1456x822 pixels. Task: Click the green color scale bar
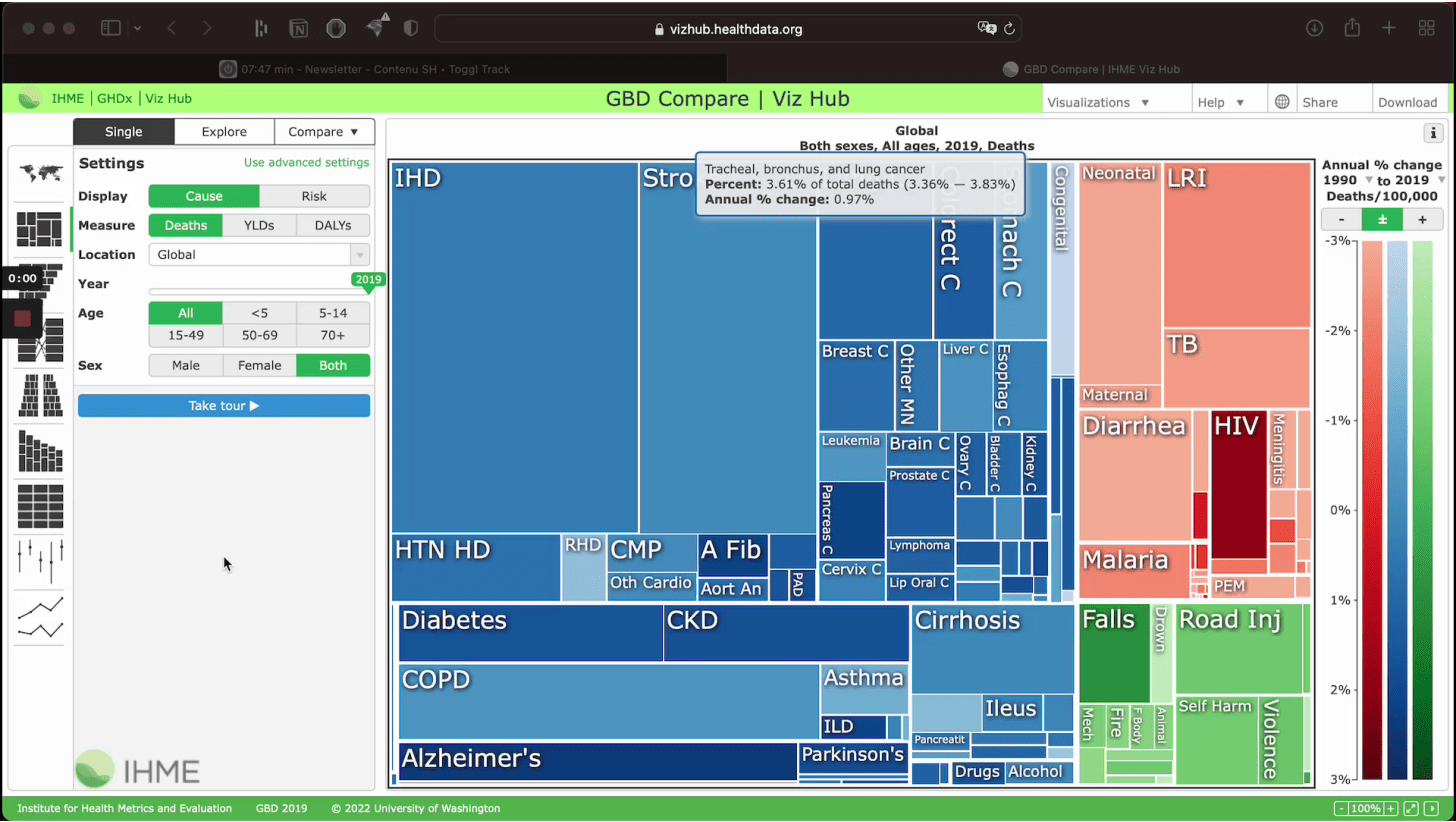point(1423,509)
